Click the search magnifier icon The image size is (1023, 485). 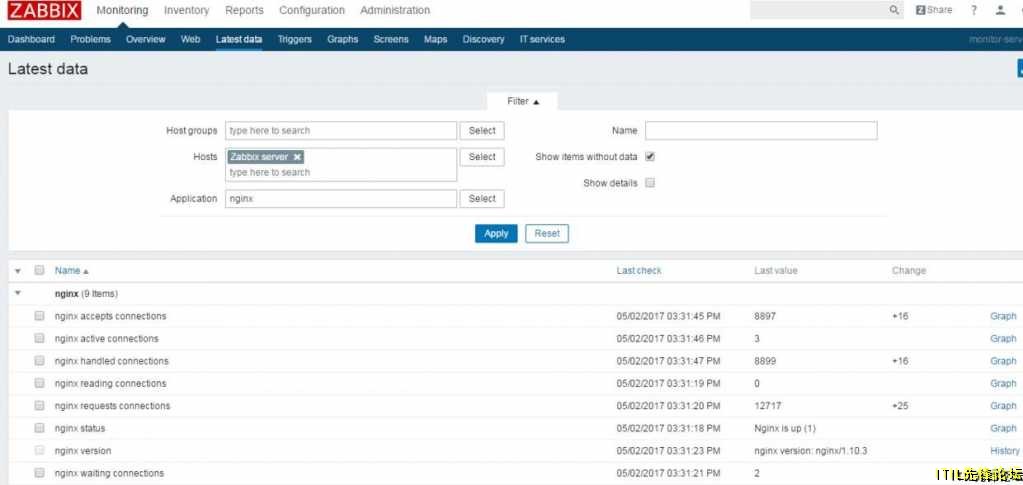pos(894,10)
